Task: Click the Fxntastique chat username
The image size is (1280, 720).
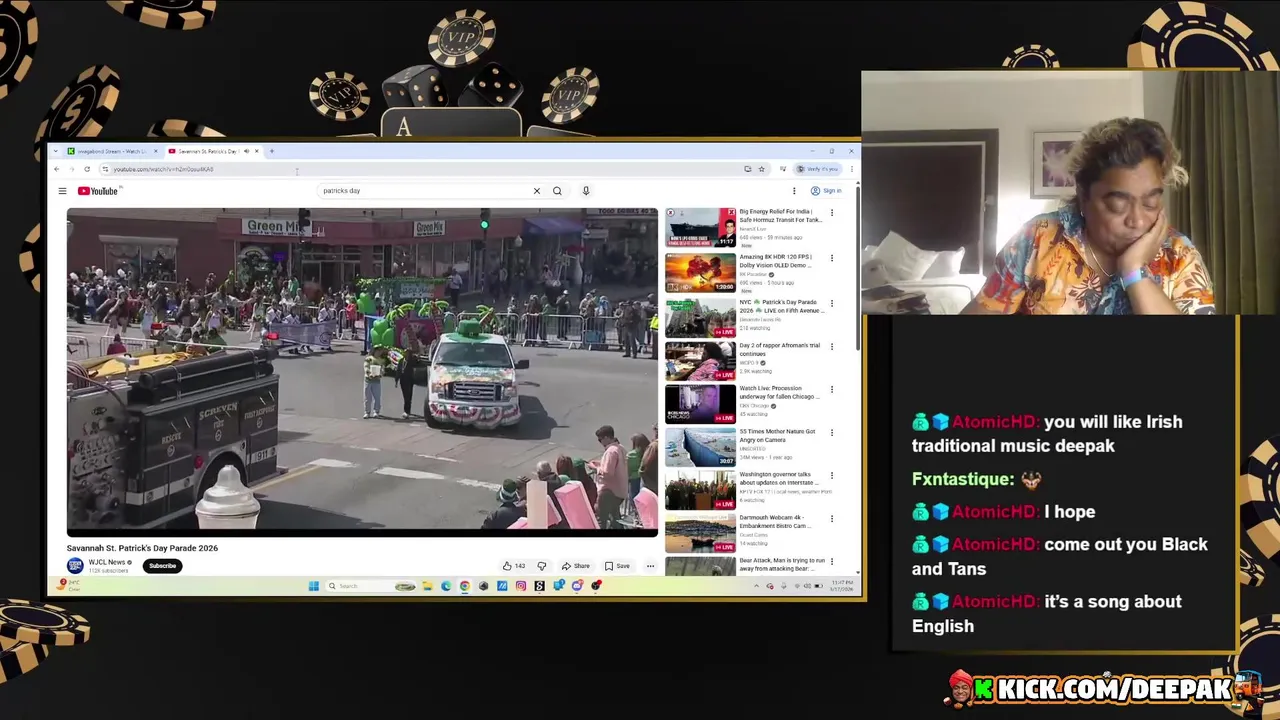Action: click(x=961, y=479)
